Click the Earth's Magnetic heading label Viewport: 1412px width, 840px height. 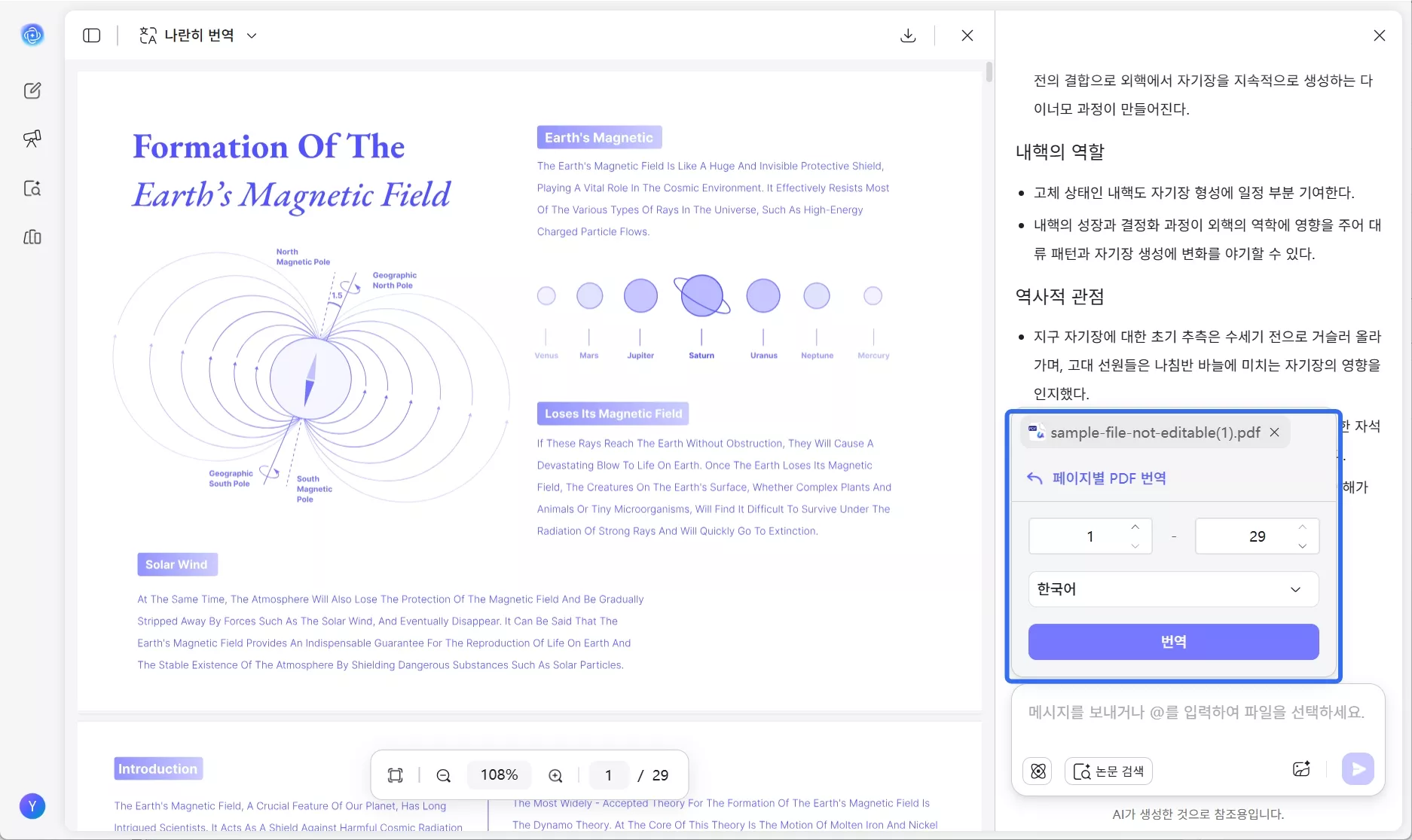tap(599, 137)
